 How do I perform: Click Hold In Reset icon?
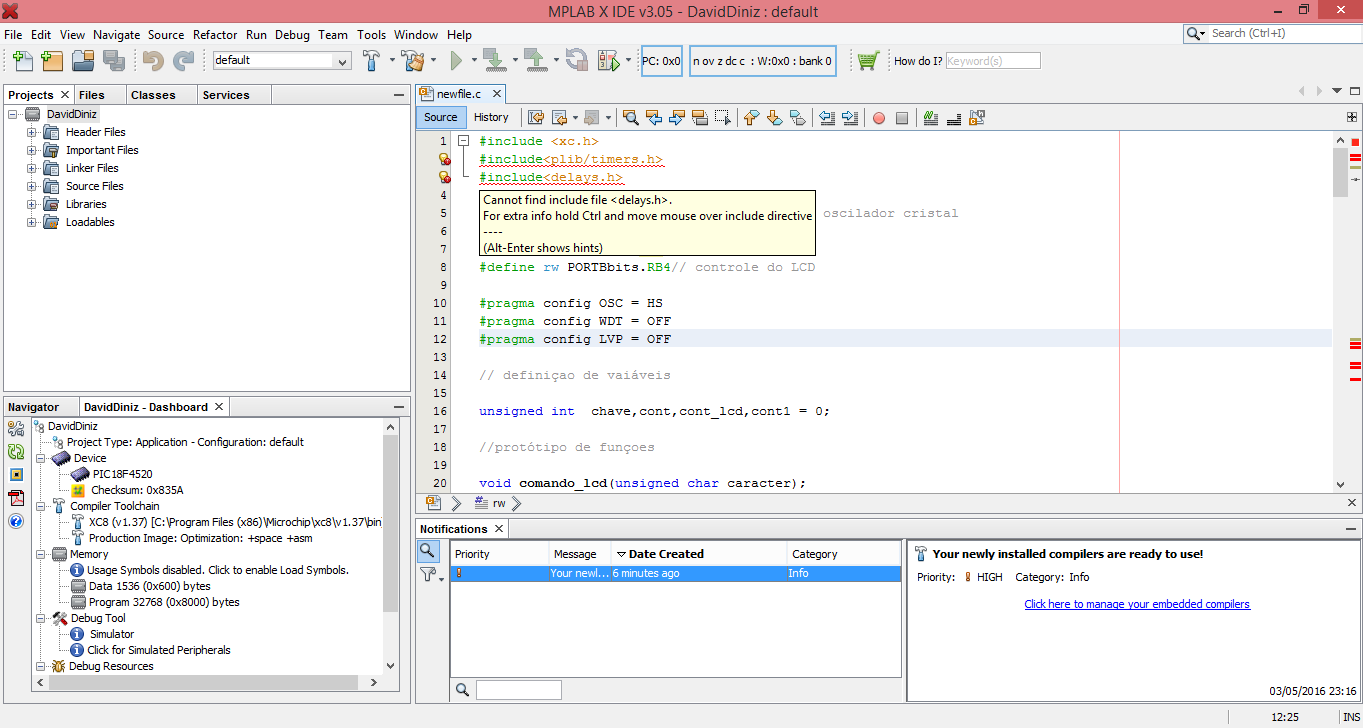pyautogui.click(x=577, y=61)
